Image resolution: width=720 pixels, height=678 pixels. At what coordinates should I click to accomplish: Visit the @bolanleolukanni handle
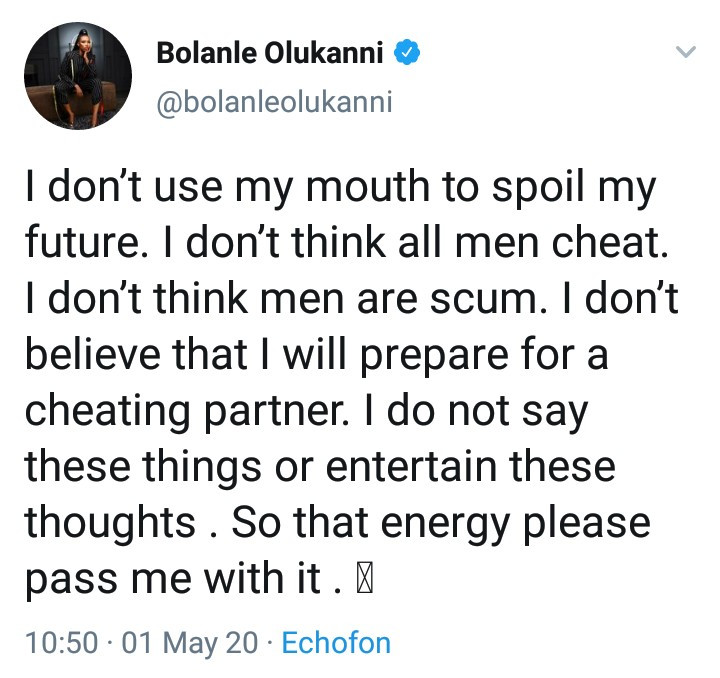click(275, 102)
